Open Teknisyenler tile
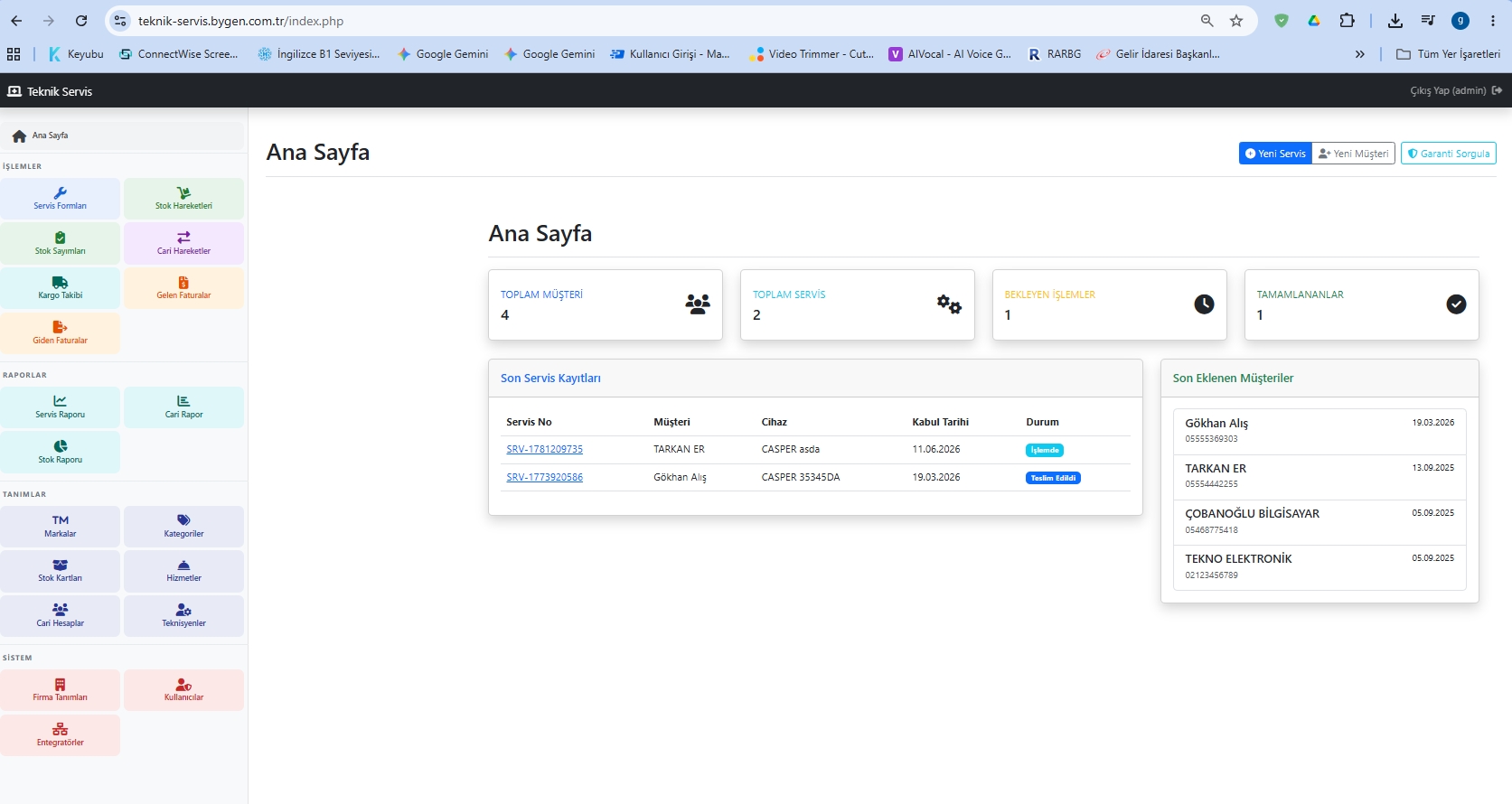 coord(183,616)
